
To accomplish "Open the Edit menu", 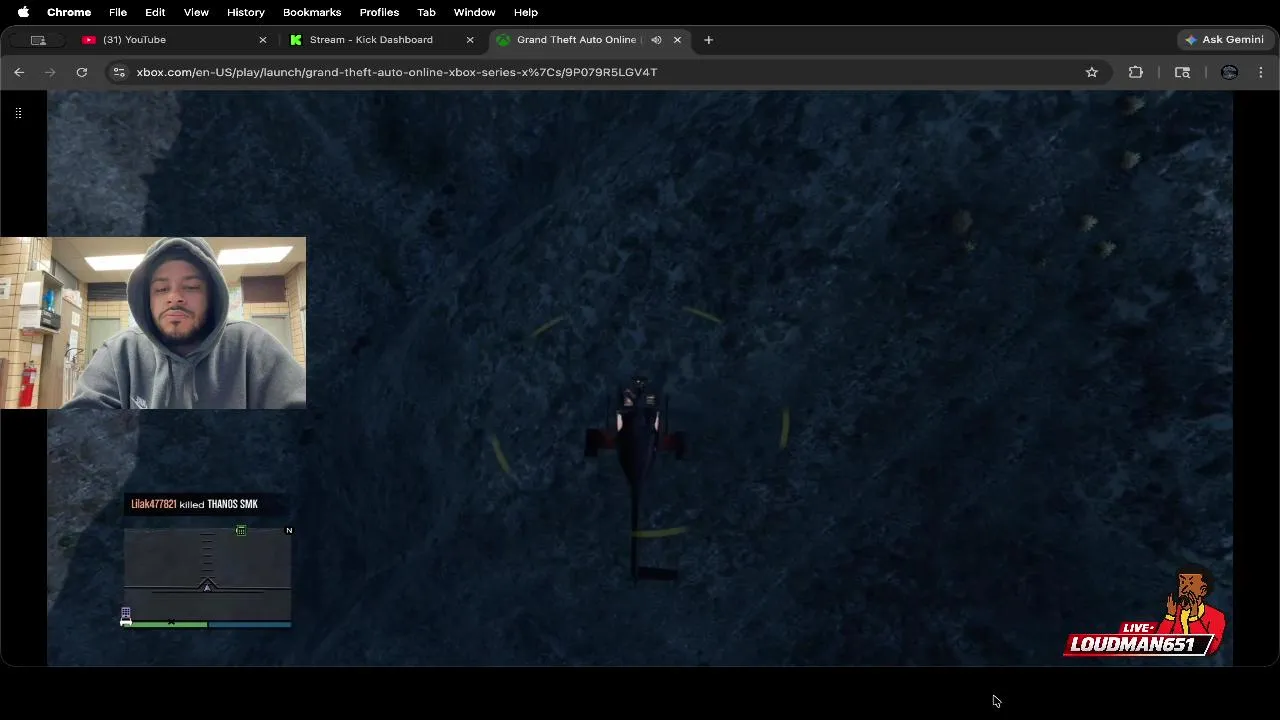I will (x=155, y=12).
